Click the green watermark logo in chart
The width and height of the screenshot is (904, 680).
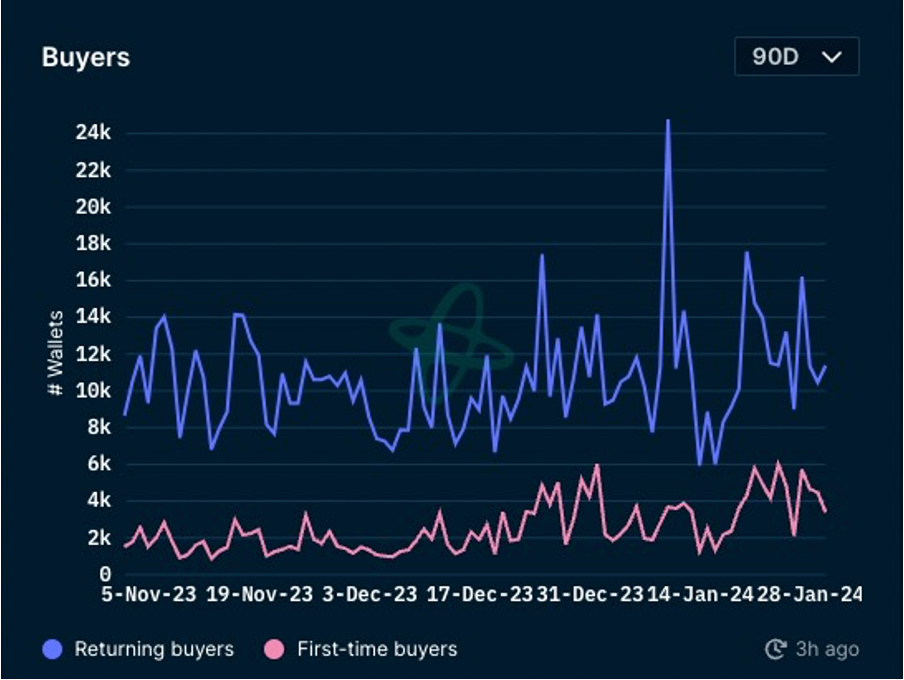point(451,340)
